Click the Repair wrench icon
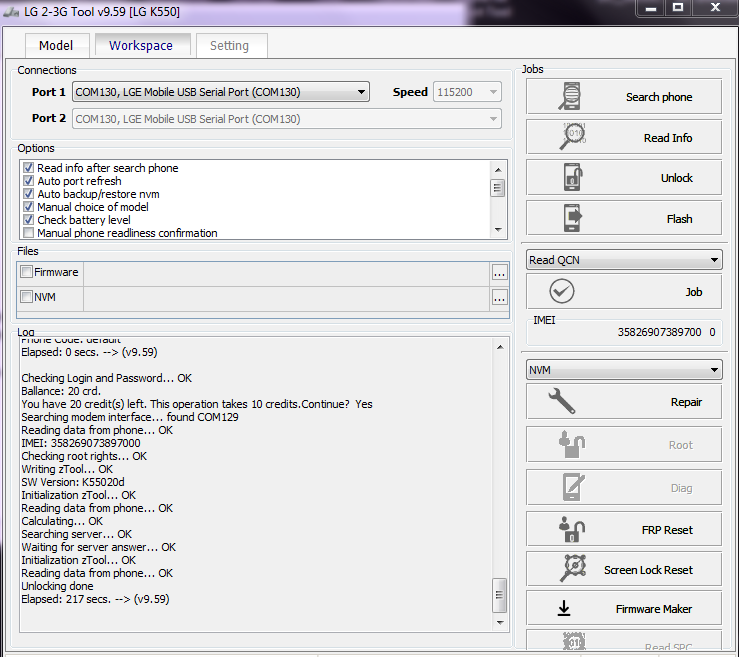Image resolution: width=739 pixels, height=657 pixels. coord(562,401)
